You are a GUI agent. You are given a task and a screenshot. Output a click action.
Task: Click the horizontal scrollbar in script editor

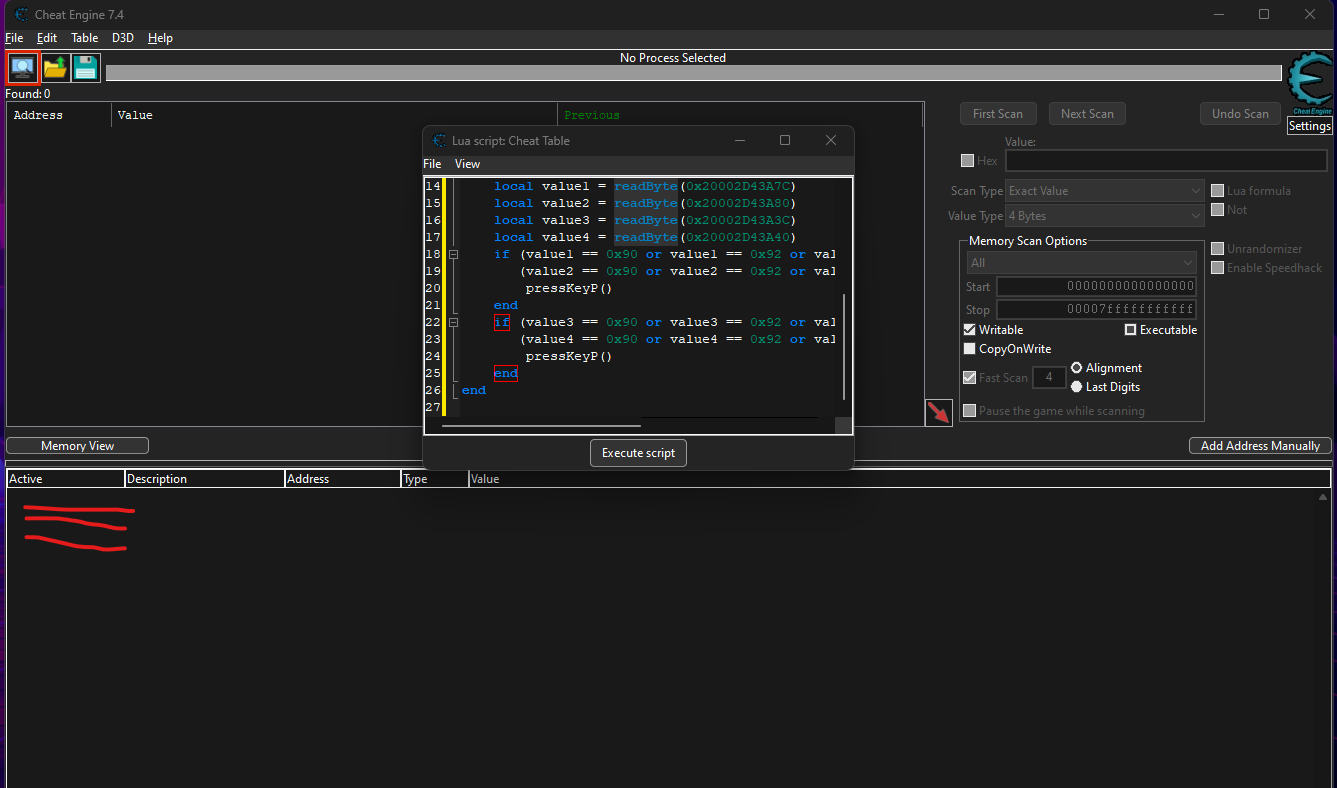pyautogui.click(x=541, y=426)
